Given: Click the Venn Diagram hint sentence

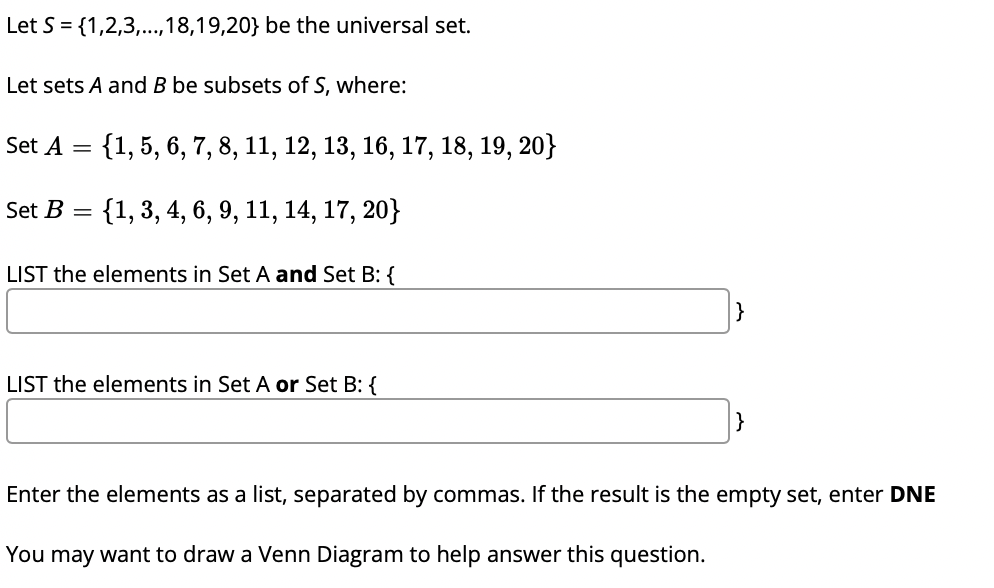Looking at the screenshot, I should click(355, 554).
